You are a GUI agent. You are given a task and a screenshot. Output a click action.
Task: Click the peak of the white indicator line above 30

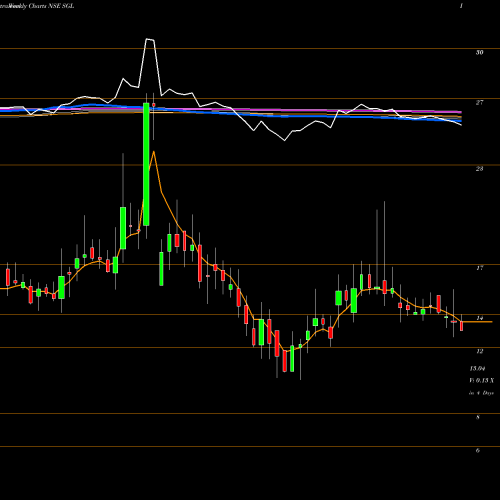pos(150,40)
